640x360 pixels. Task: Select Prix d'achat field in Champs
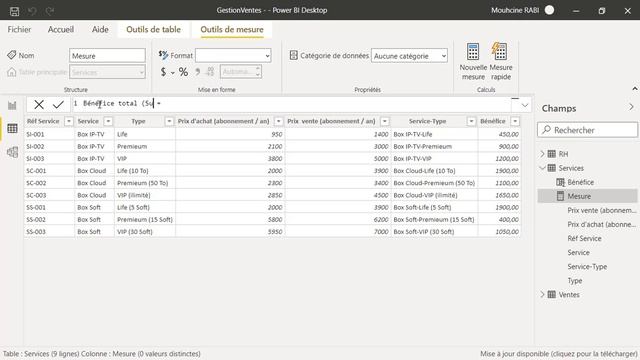[x=602, y=224]
